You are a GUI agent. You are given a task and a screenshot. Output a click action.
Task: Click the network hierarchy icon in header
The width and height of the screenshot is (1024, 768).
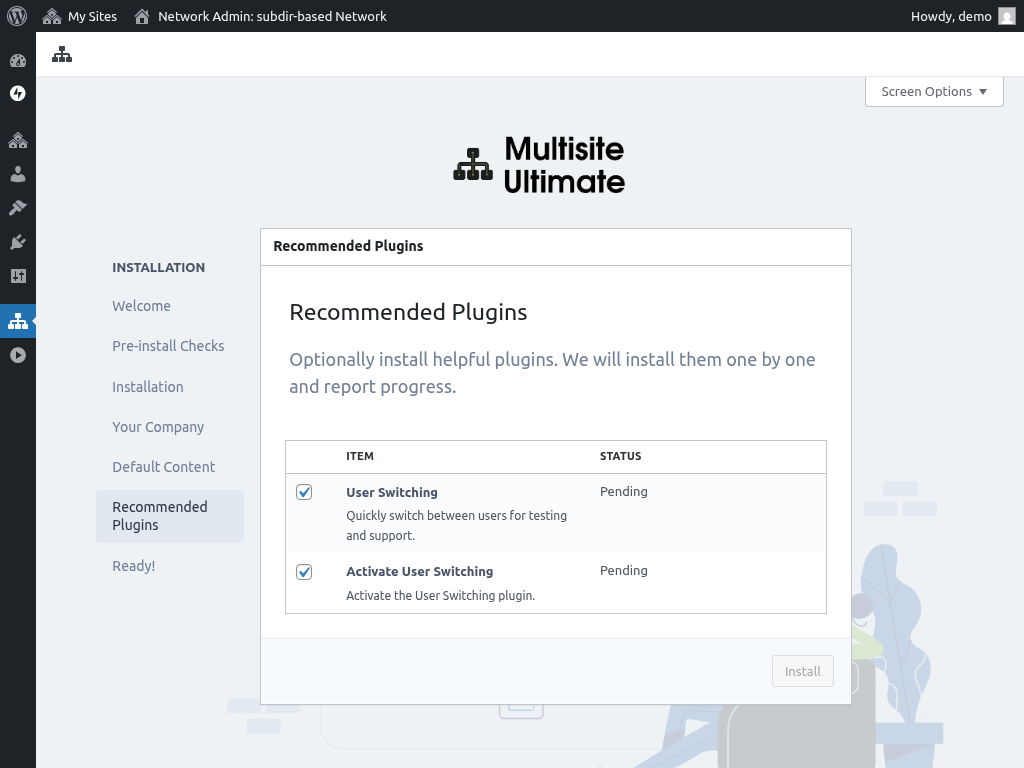click(x=62, y=54)
